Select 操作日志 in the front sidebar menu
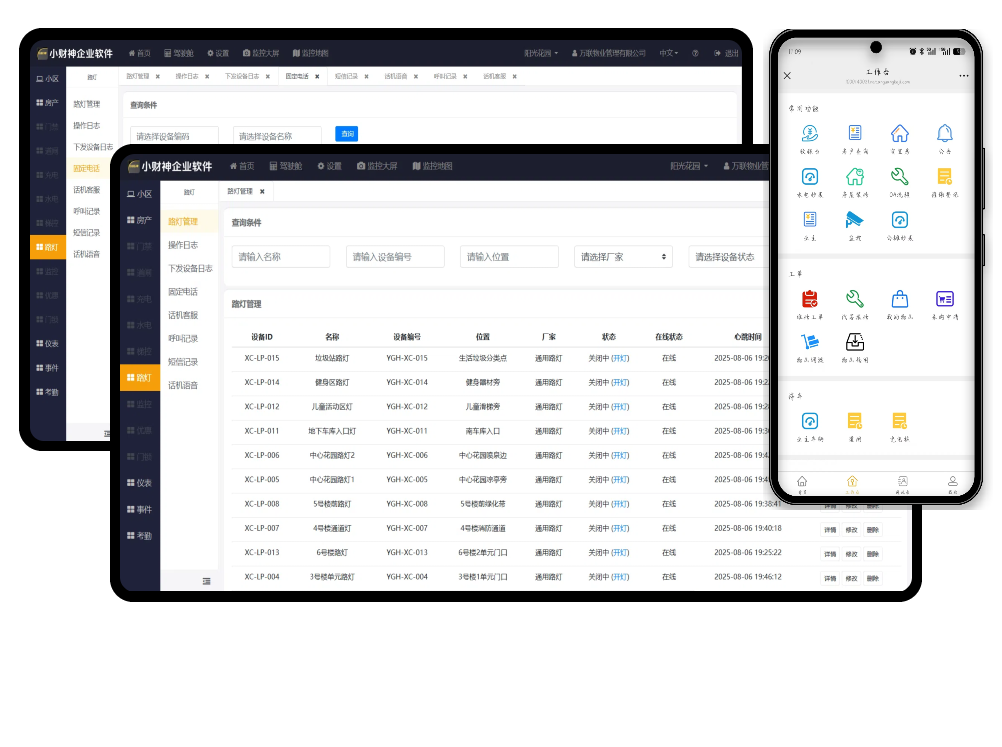Screen dimensions: 1002x747 [183, 245]
